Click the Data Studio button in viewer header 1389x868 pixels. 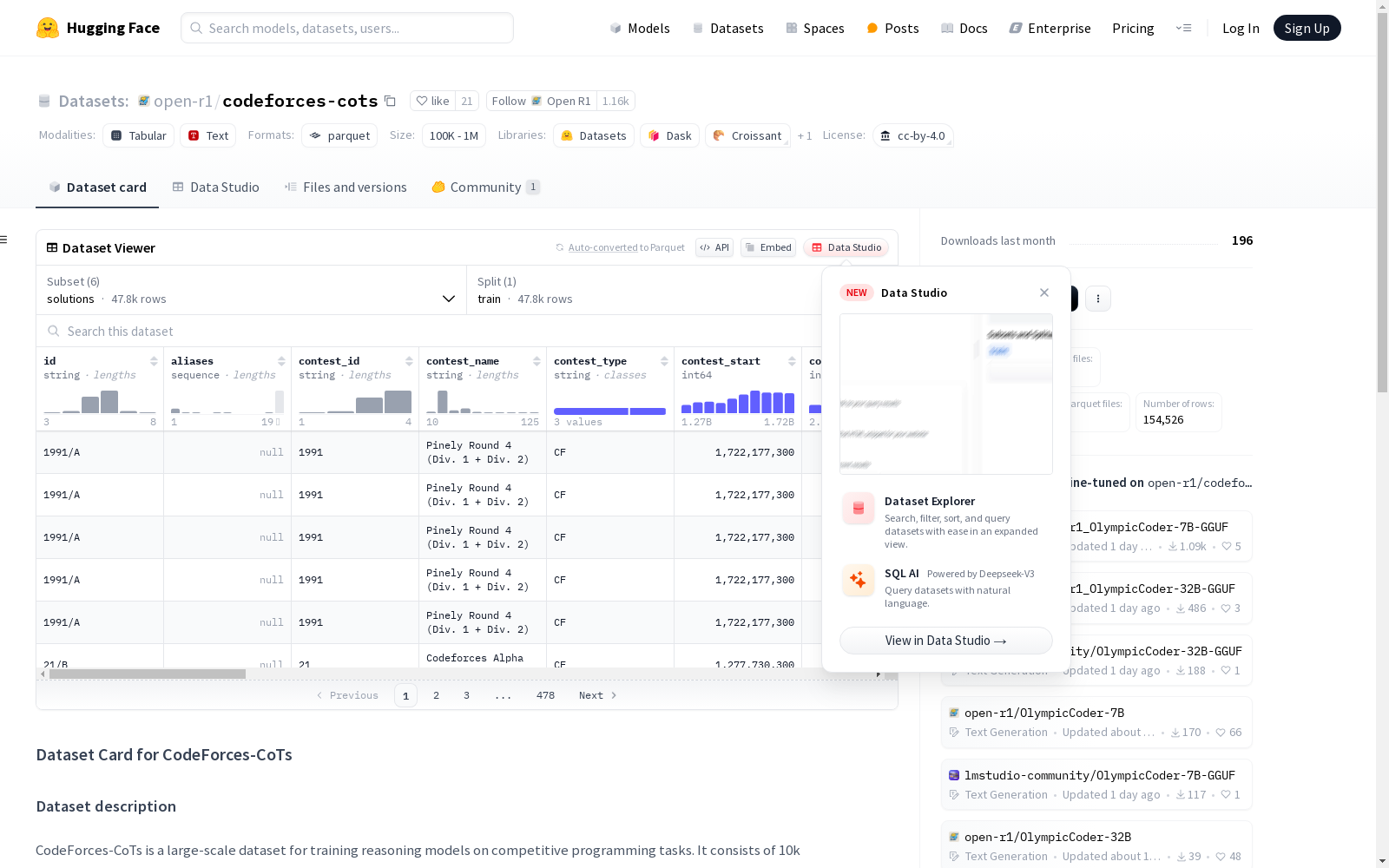click(846, 247)
